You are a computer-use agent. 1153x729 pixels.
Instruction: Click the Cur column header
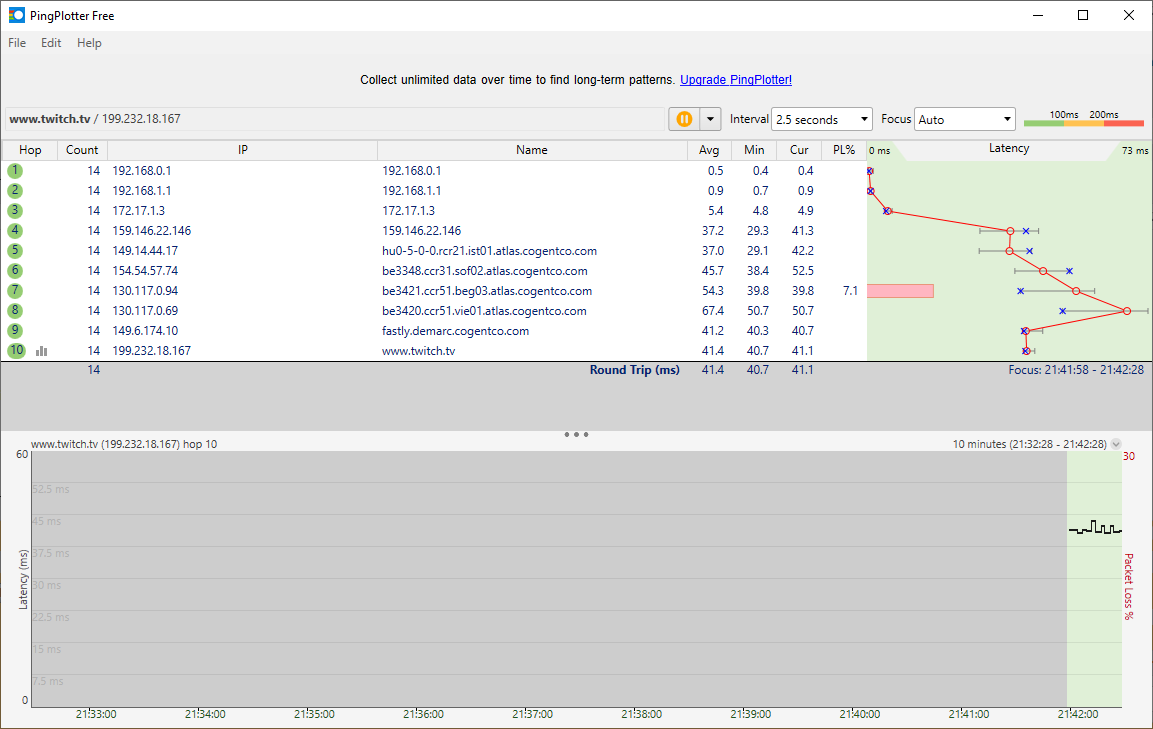pyautogui.click(x=799, y=150)
